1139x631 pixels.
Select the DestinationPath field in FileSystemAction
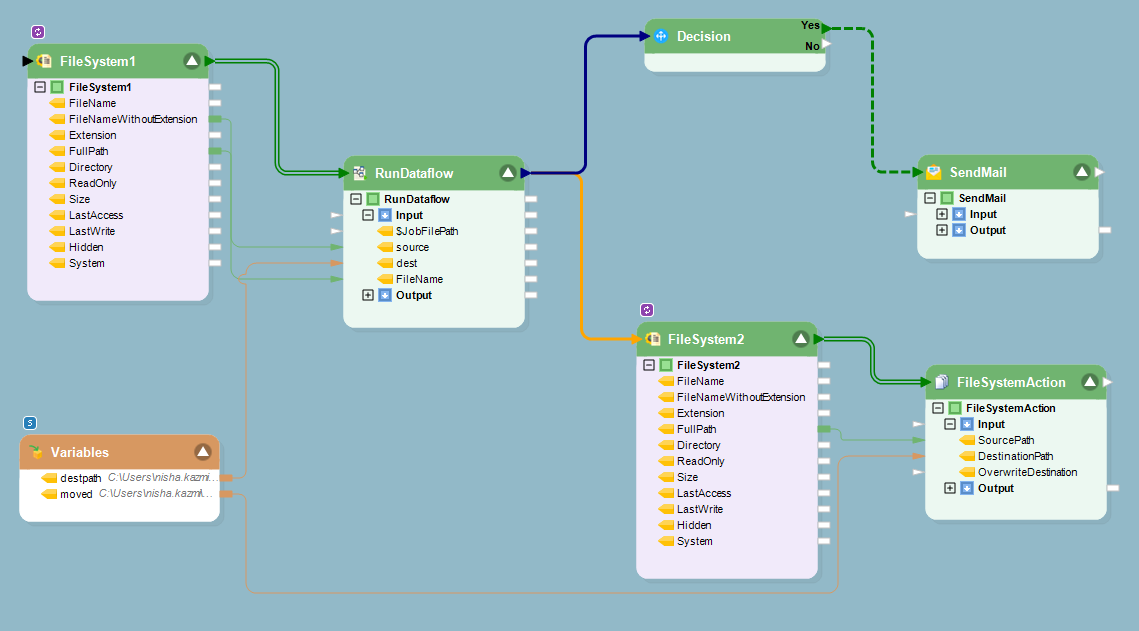[x=1015, y=456]
